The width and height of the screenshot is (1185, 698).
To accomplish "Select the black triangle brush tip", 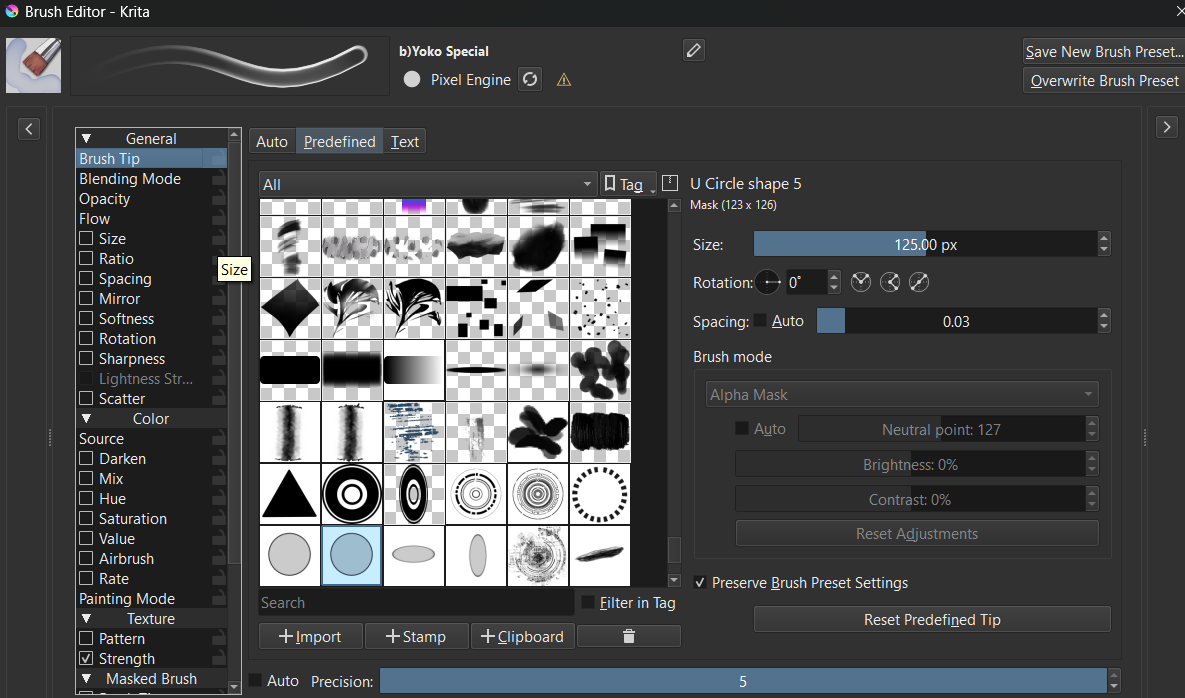I will 290,494.
